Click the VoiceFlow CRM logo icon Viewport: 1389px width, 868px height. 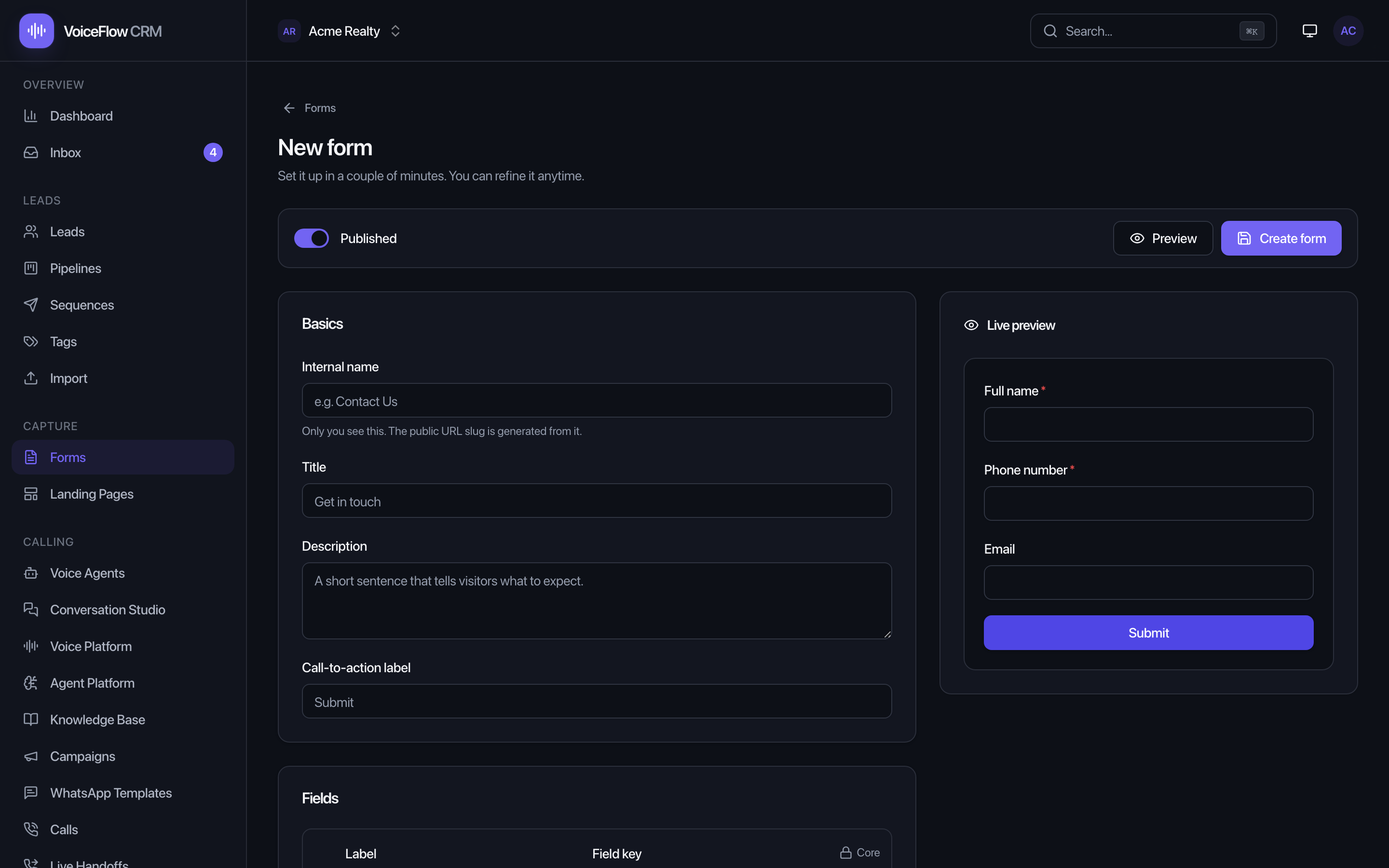click(36, 31)
